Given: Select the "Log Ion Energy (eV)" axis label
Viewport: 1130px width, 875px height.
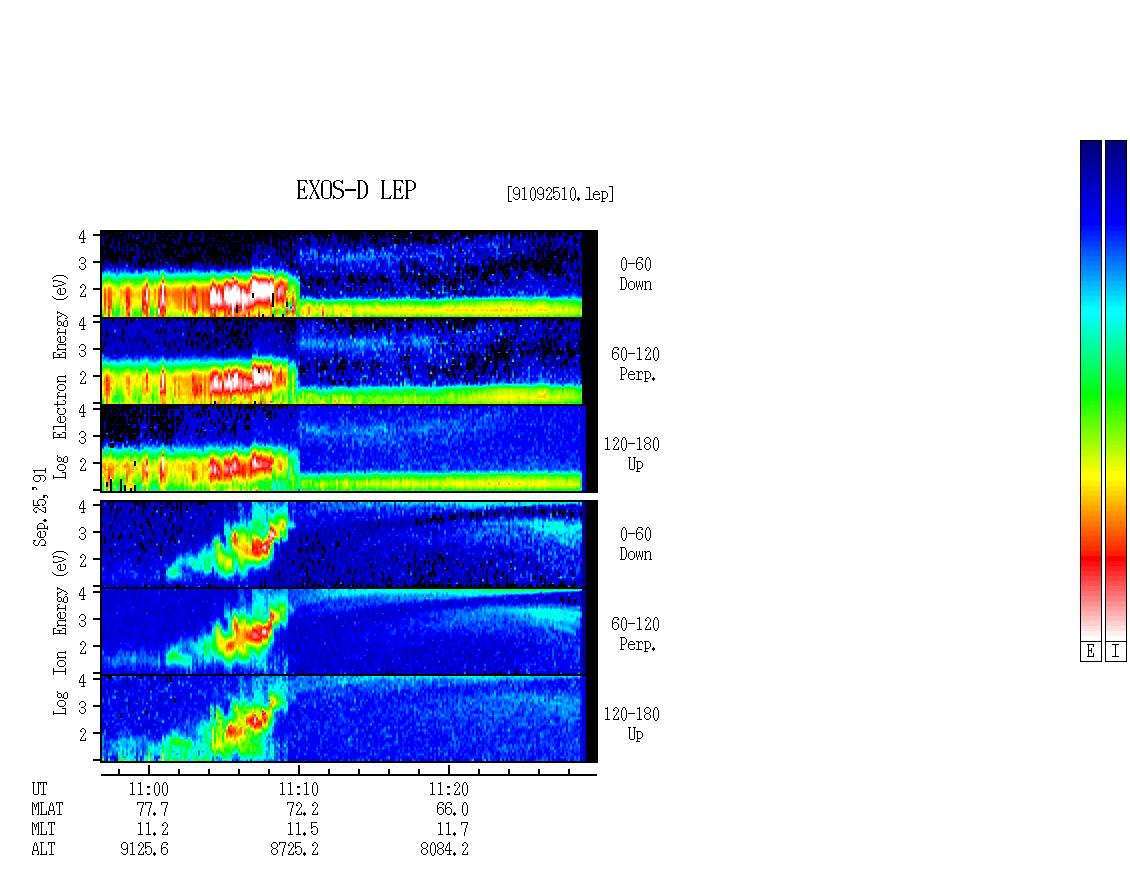Looking at the screenshot, I should coord(60,632).
